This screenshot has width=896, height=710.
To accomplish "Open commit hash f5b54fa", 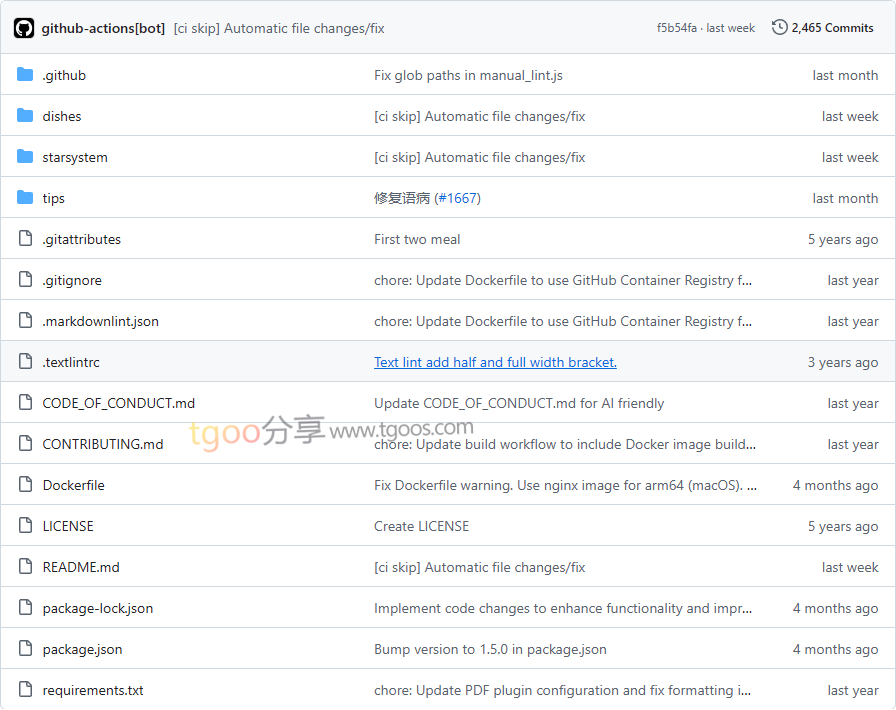I will 676,28.
